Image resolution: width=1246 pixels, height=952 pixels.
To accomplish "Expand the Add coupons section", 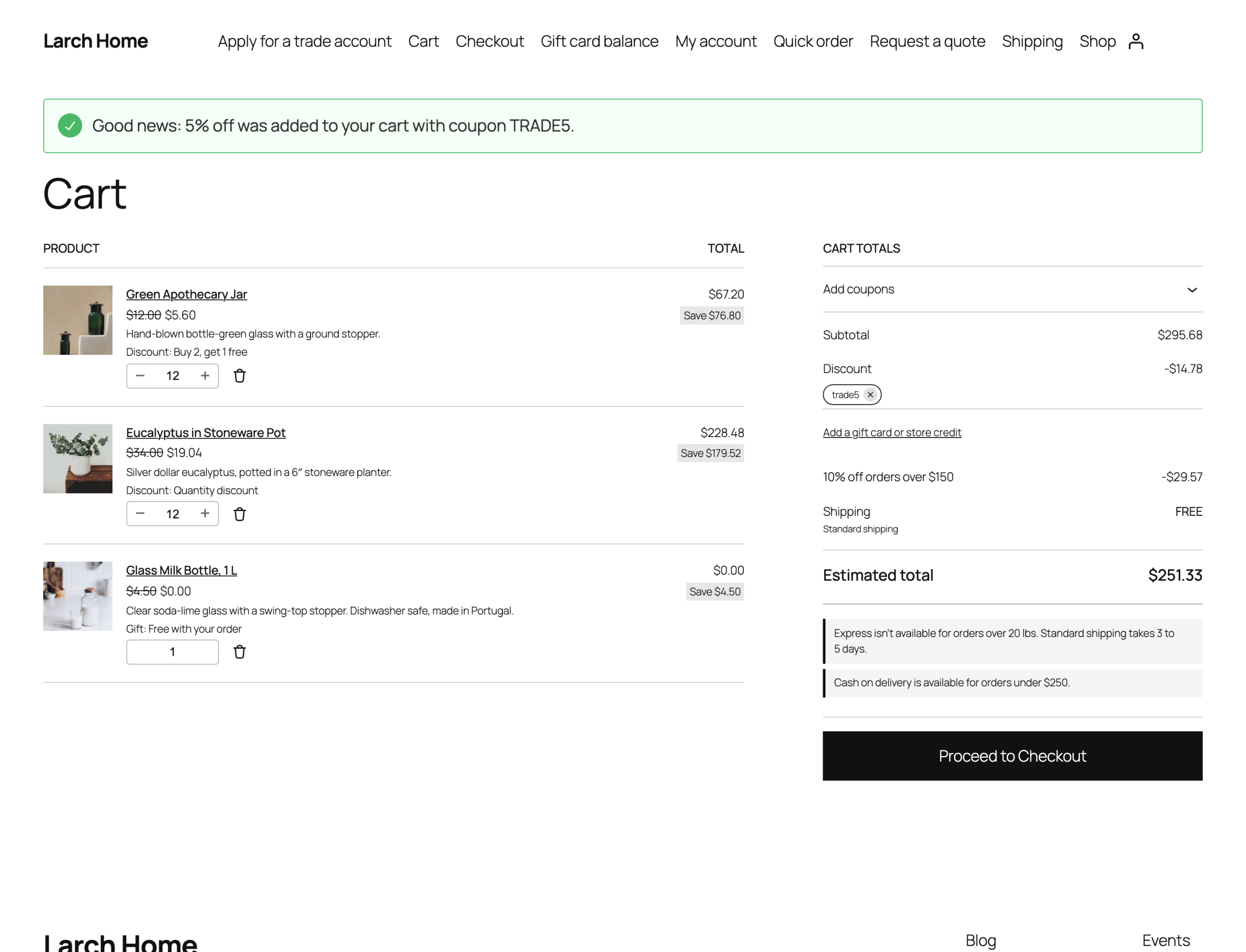I will coord(1012,289).
